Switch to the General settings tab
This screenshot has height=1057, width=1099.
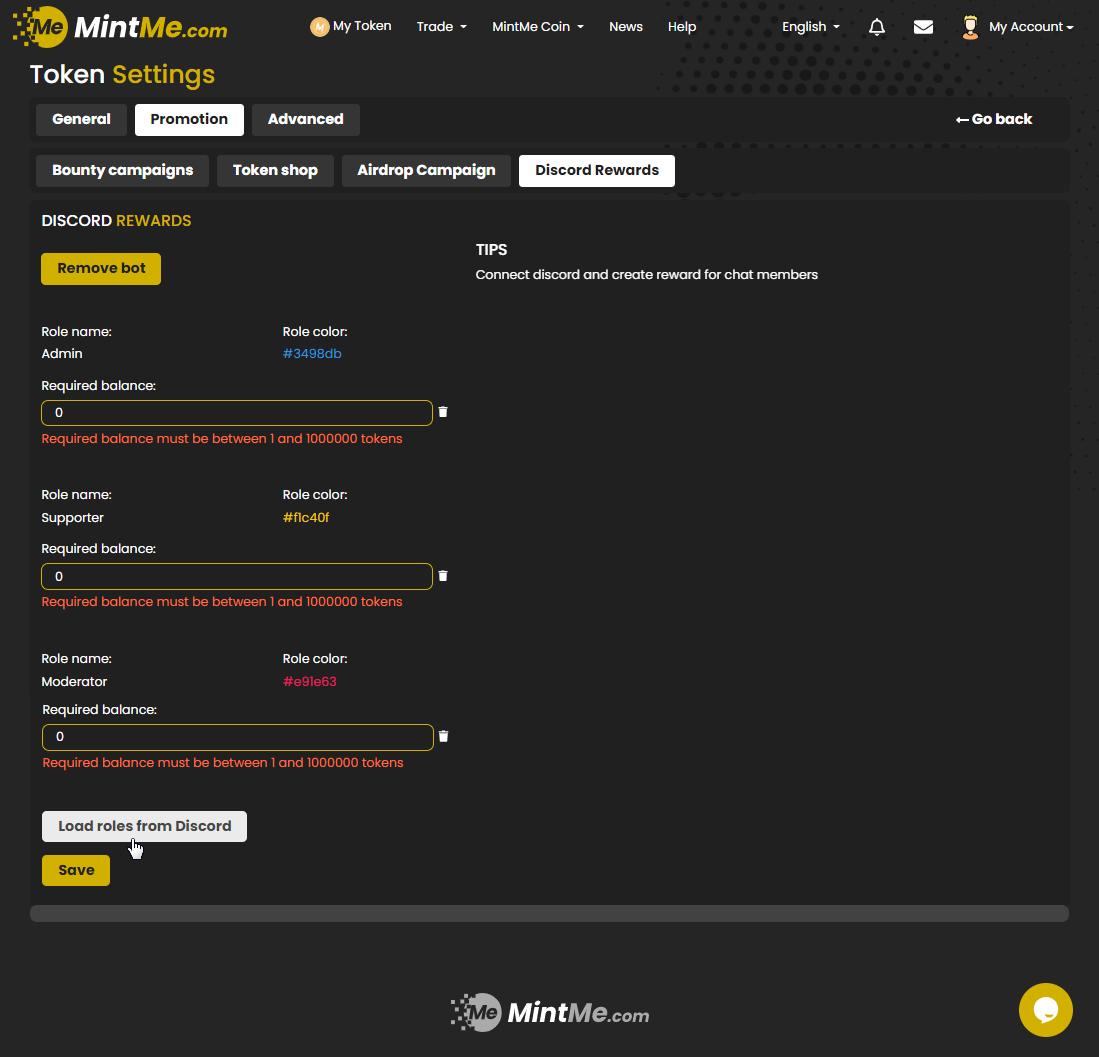pos(81,119)
